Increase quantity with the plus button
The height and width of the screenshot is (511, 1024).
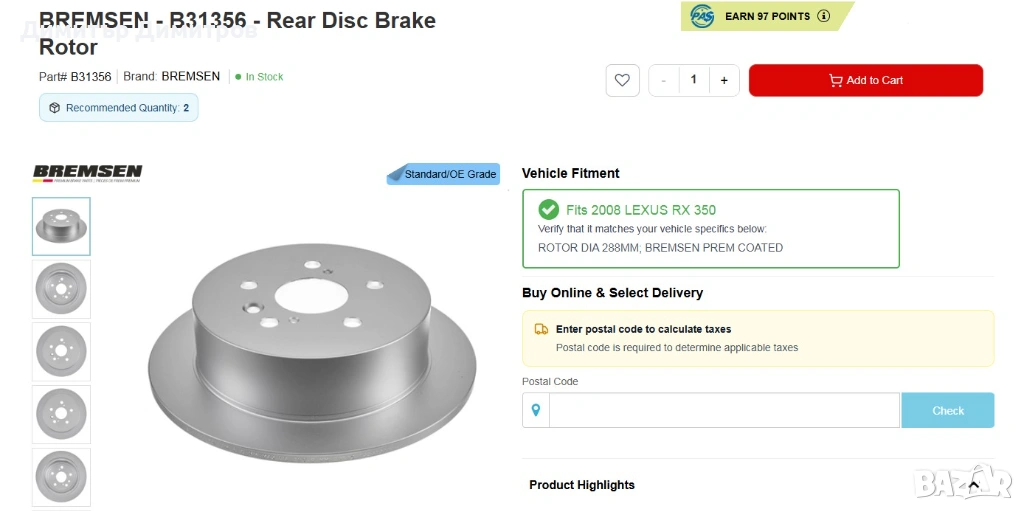coord(724,80)
